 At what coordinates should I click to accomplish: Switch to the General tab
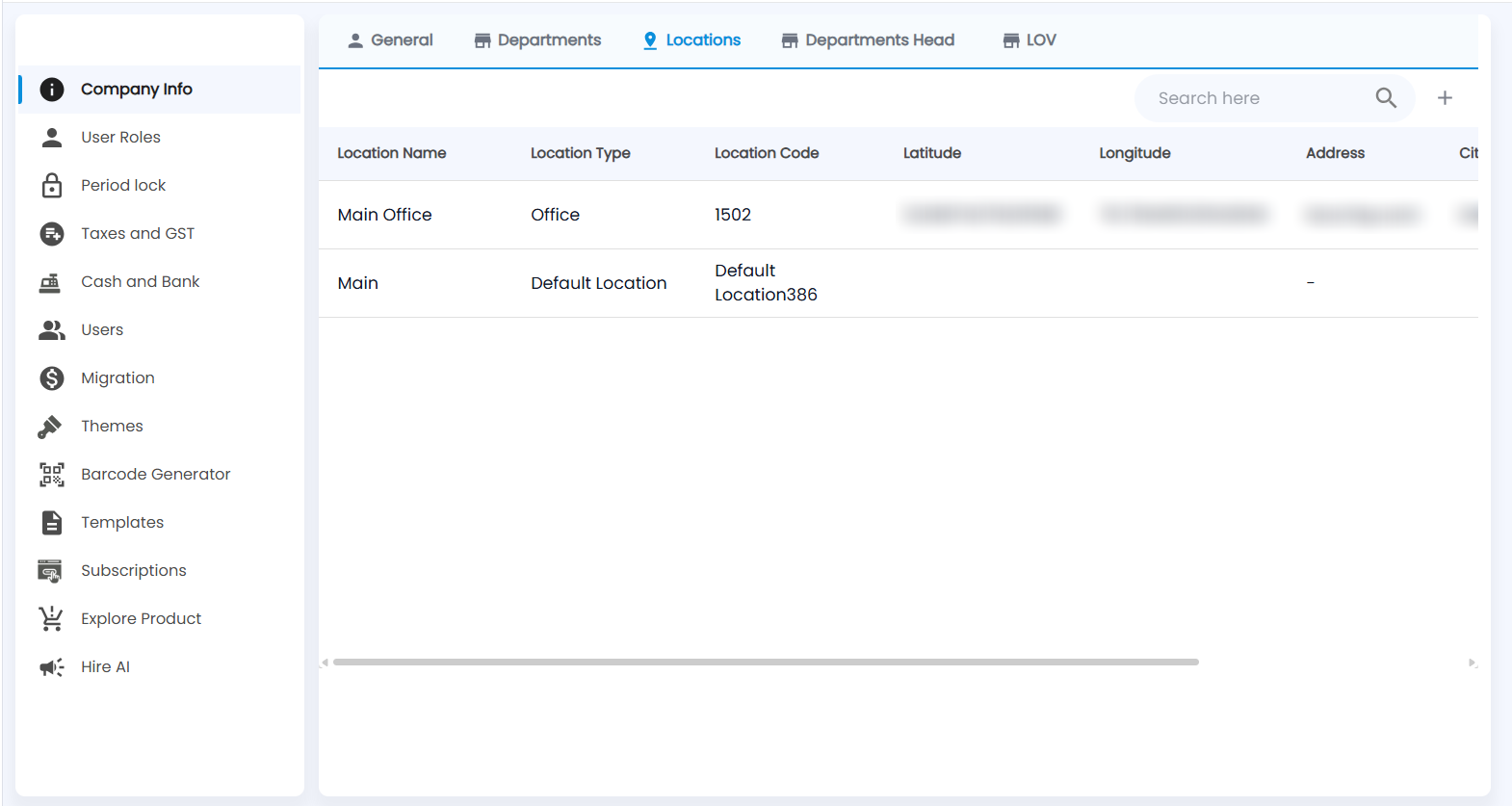(390, 40)
